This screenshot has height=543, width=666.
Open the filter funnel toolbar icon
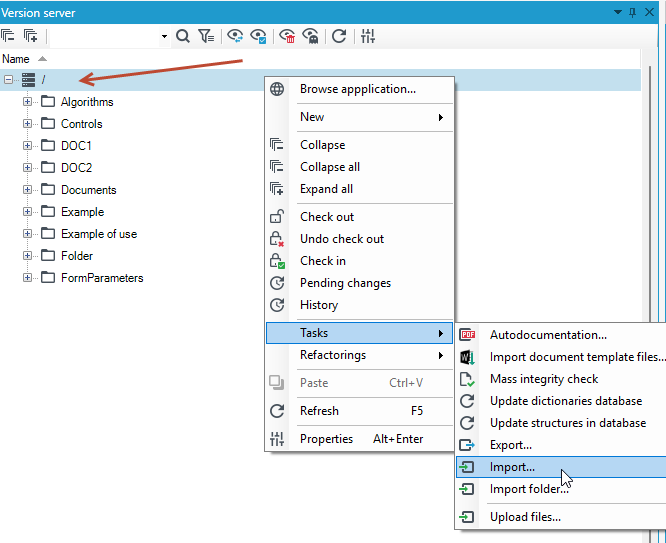tap(206, 36)
